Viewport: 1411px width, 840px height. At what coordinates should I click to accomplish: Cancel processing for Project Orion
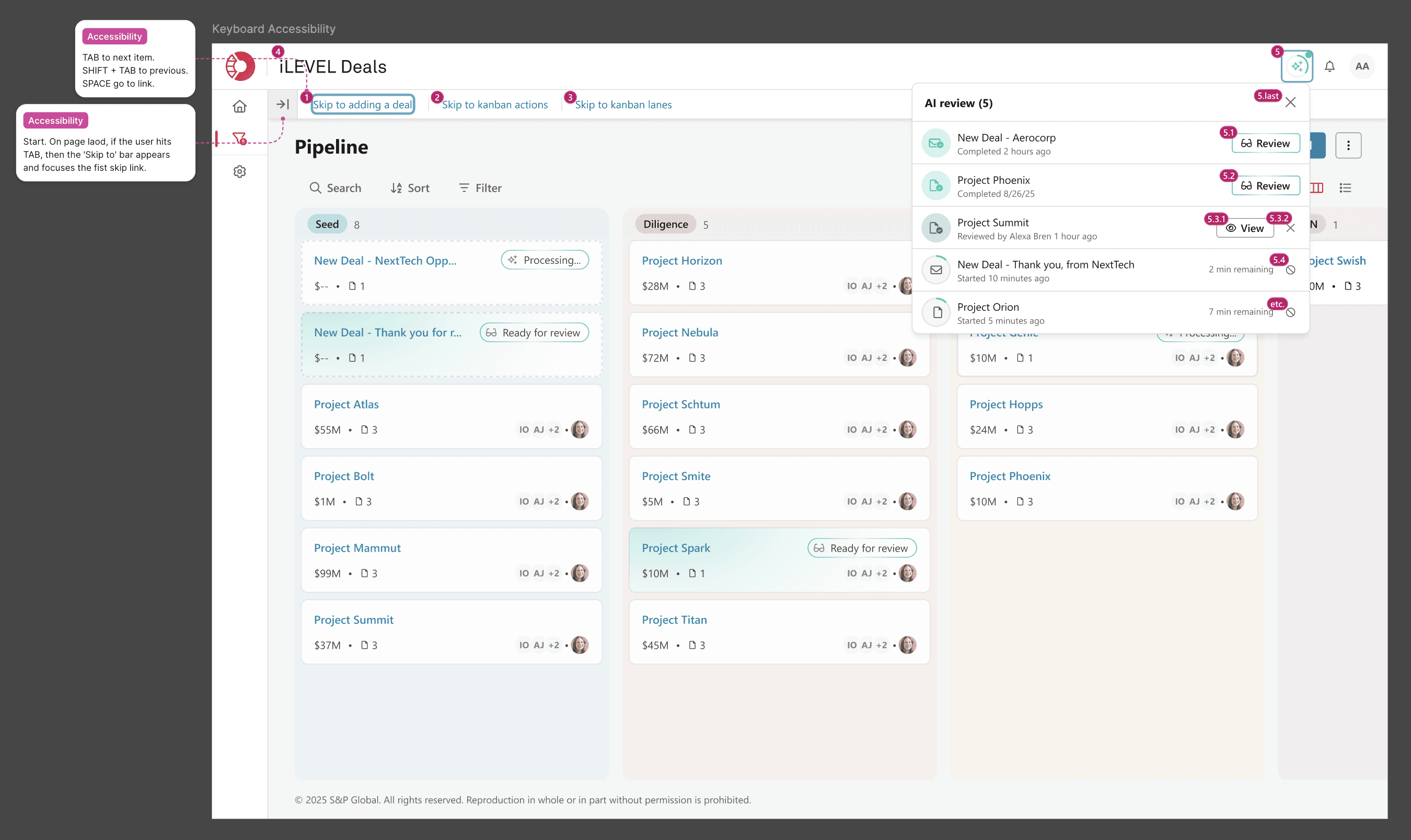click(1290, 312)
